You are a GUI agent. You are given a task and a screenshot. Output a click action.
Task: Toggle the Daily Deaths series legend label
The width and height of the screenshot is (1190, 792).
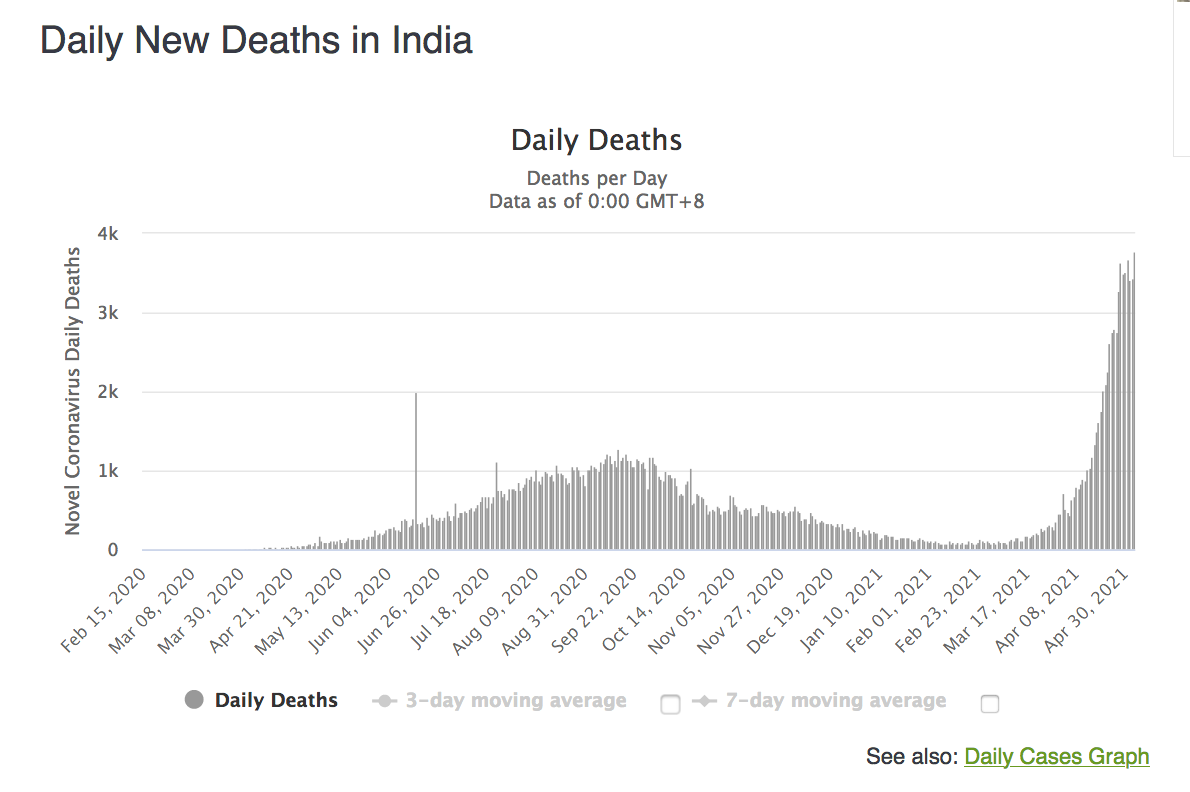pyautogui.click(x=276, y=700)
